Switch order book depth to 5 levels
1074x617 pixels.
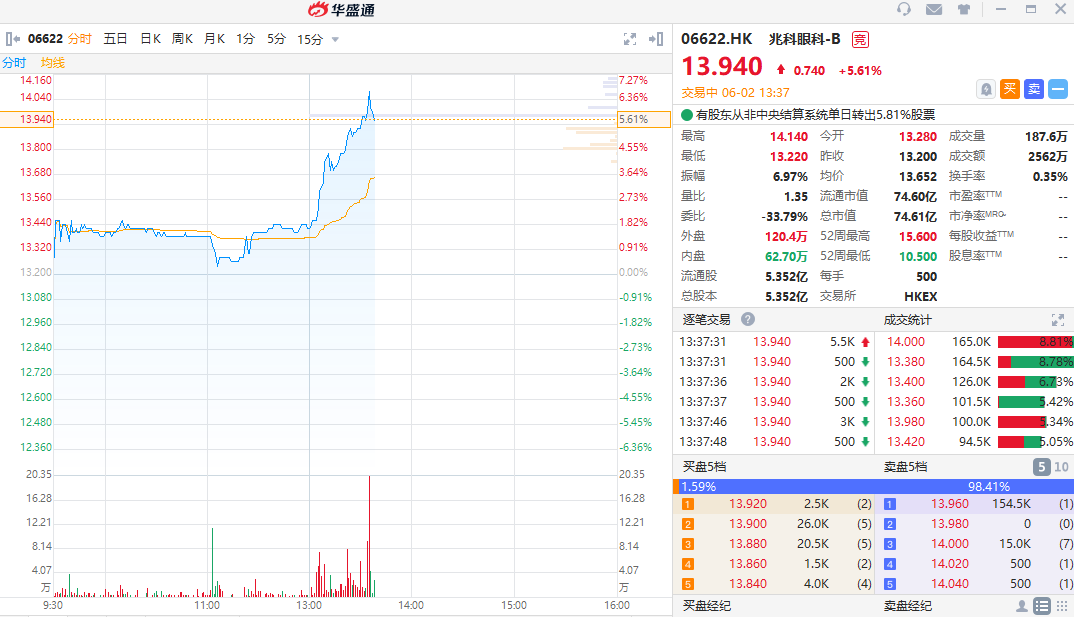pyautogui.click(x=1041, y=467)
